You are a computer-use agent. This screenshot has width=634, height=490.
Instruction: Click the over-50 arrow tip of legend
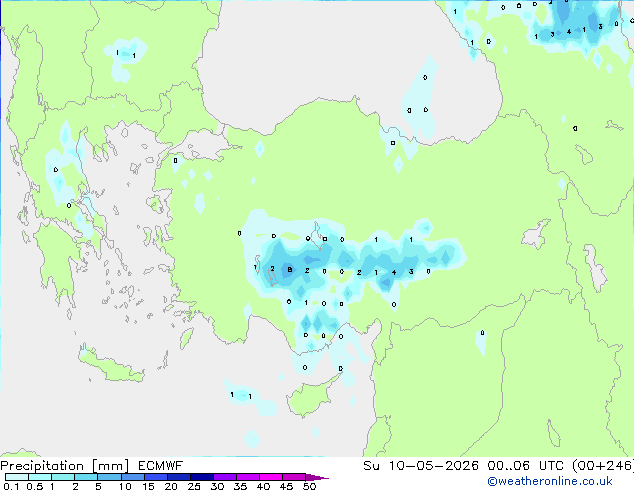click(317, 477)
